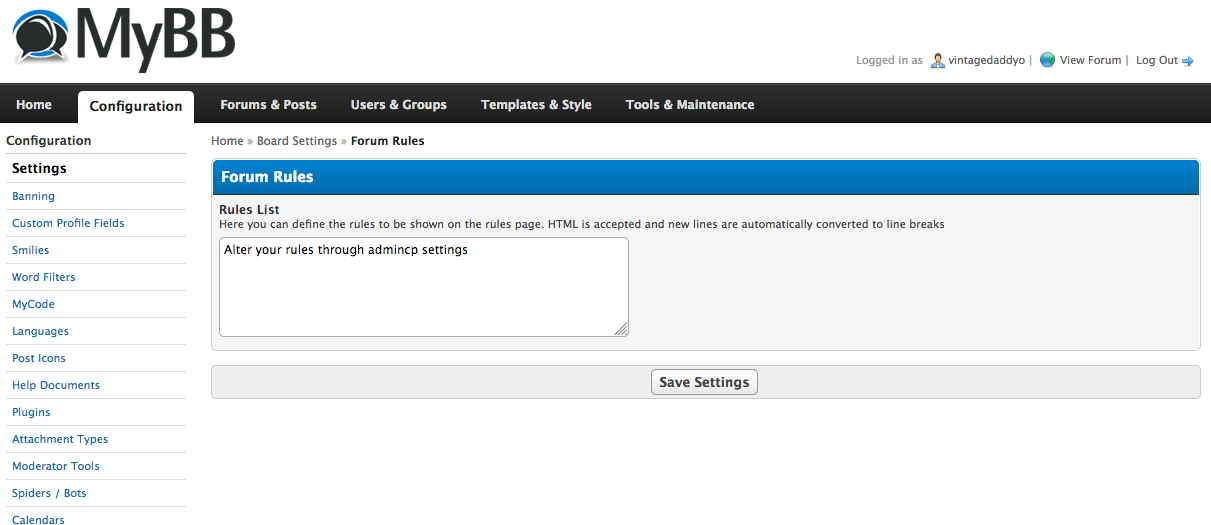Click the Forum Rules panel heading

pos(267,177)
